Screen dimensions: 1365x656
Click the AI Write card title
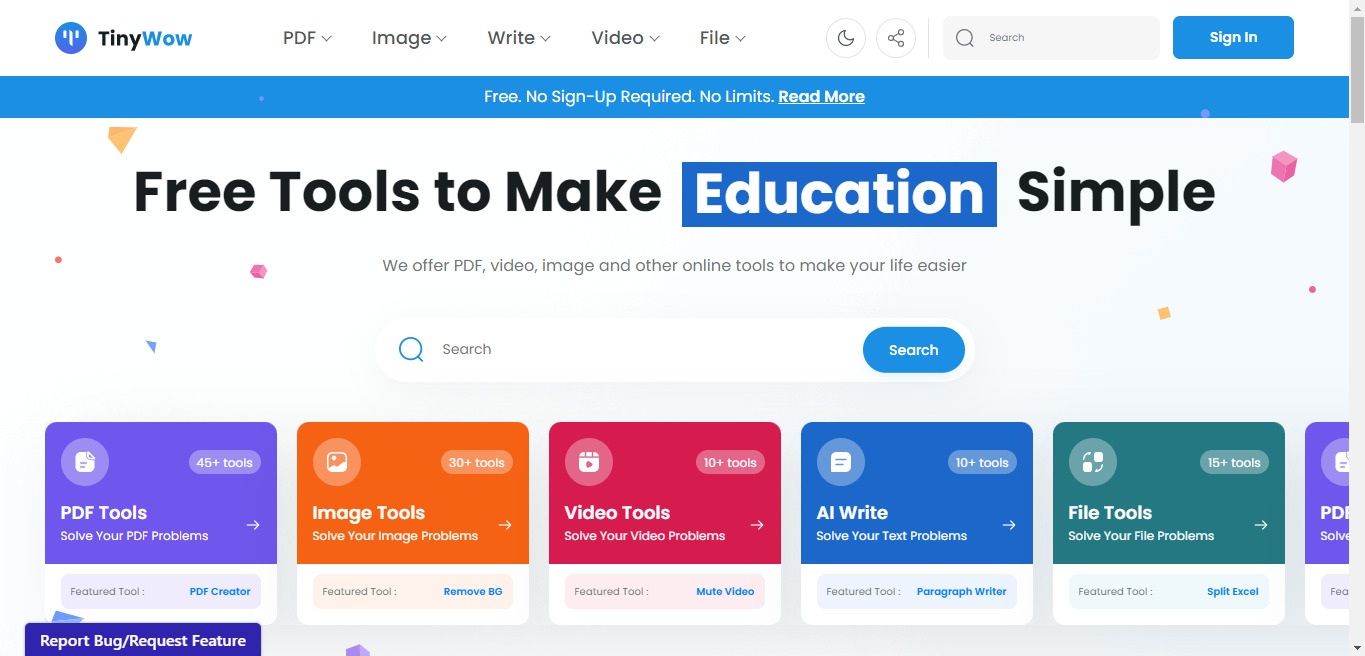click(x=852, y=513)
